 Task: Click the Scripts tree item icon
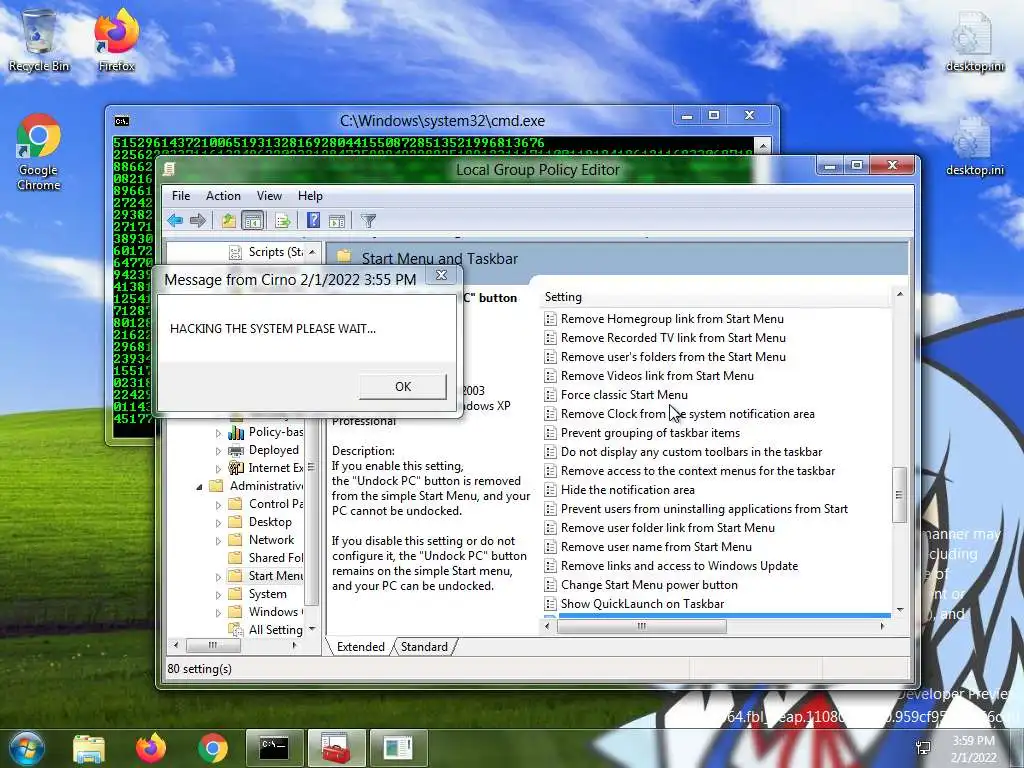(x=235, y=252)
